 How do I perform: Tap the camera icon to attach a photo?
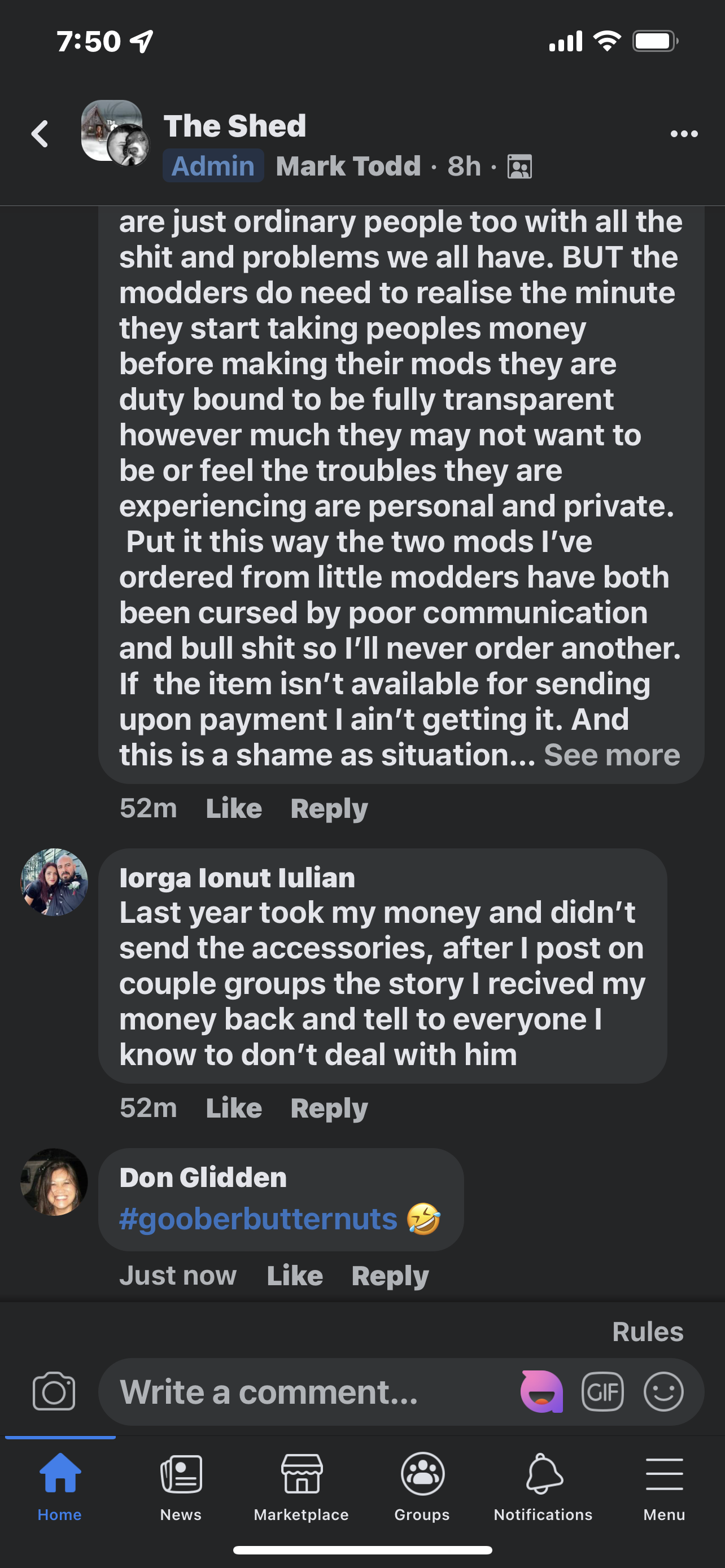[x=54, y=1391]
